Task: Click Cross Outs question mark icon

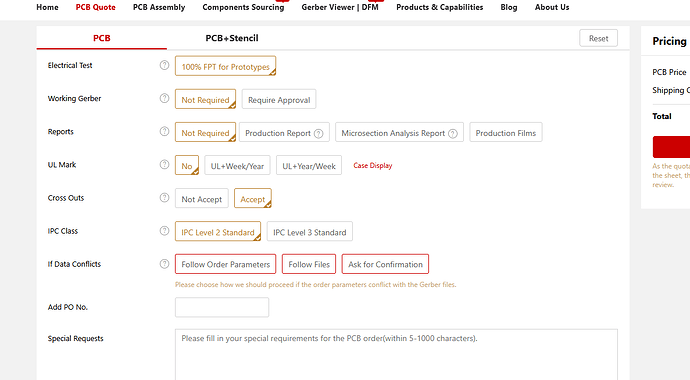Action: [164, 197]
